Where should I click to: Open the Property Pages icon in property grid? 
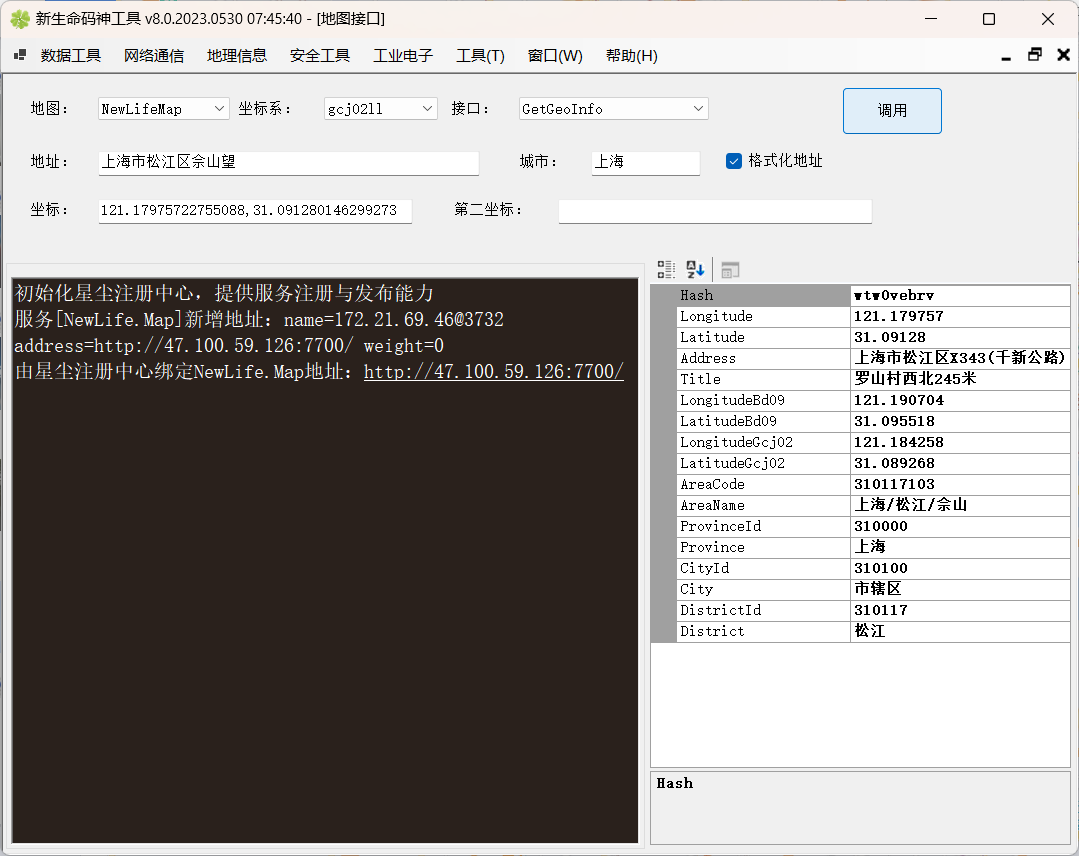click(x=730, y=270)
